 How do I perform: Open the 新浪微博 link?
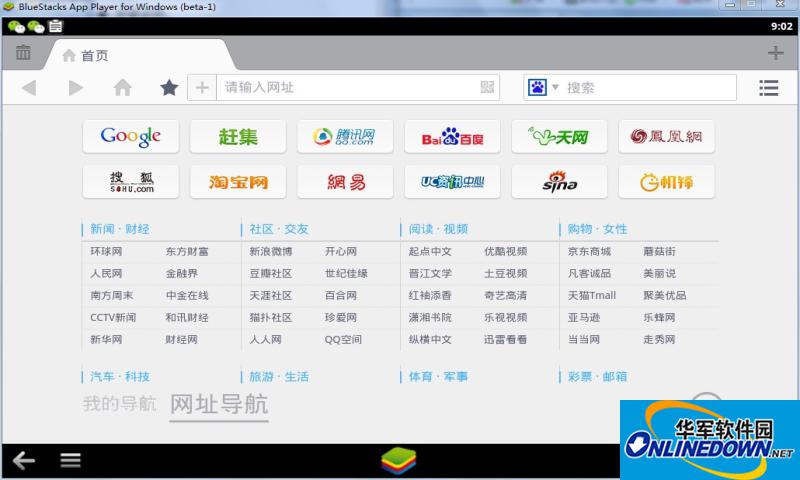point(271,251)
